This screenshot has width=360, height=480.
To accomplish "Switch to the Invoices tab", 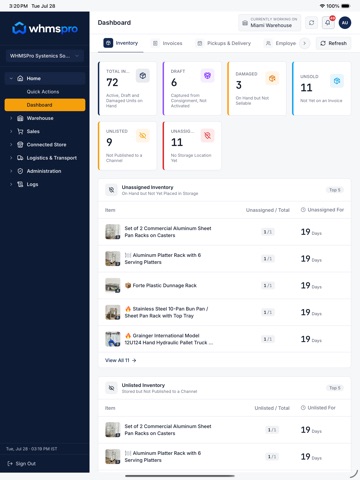I will (168, 43).
